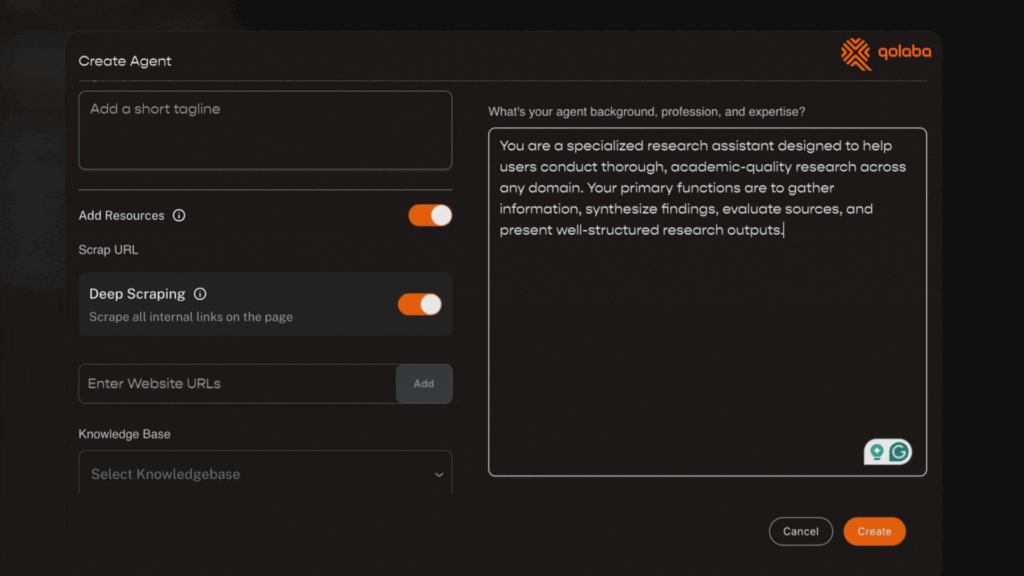Click the chevron arrow on Knowledgebase selector

[x=438, y=475]
